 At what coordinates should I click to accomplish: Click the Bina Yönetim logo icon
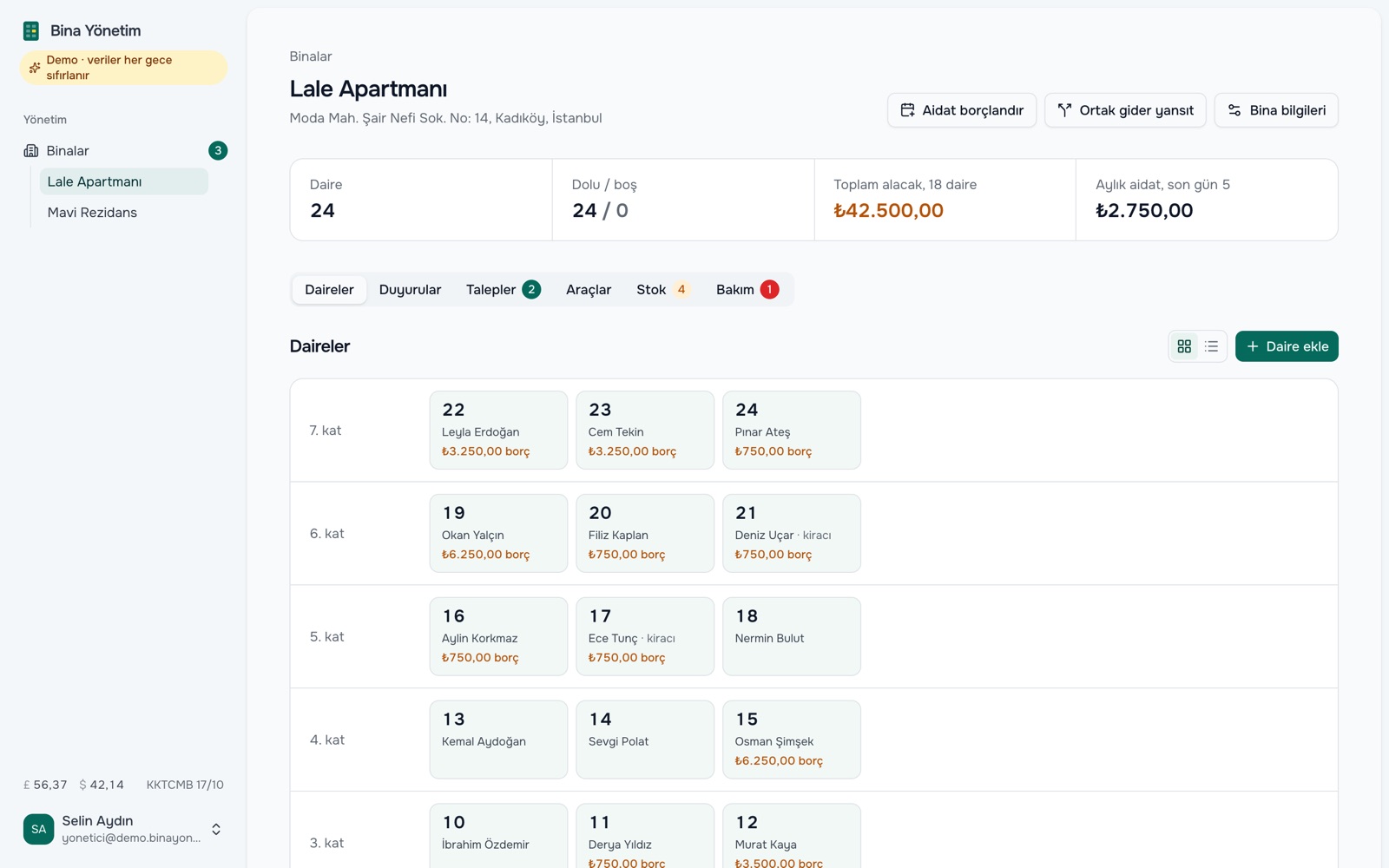31,31
